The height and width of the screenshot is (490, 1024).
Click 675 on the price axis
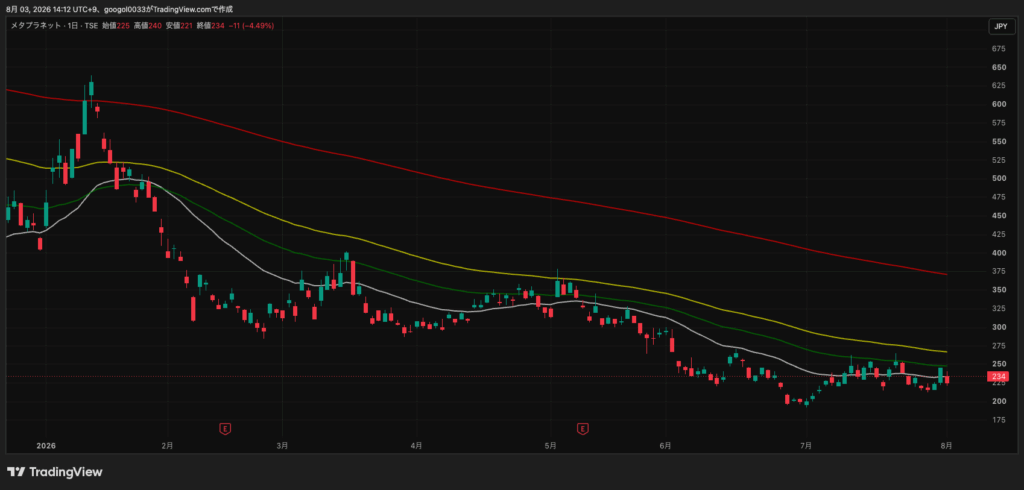coord(999,49)
